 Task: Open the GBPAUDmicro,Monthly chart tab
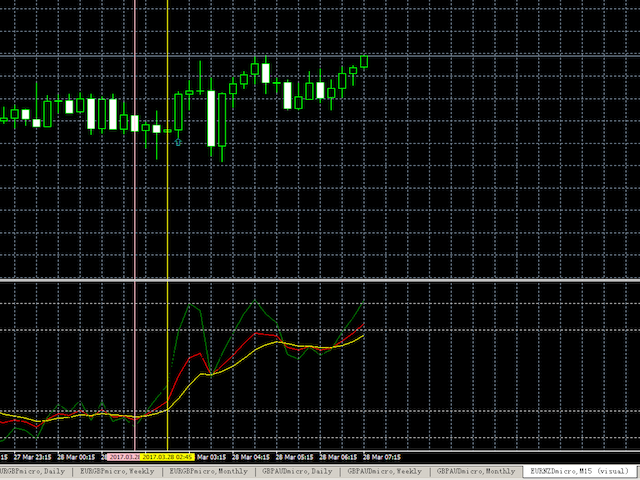pyautogui.click(x=477, y=470)
